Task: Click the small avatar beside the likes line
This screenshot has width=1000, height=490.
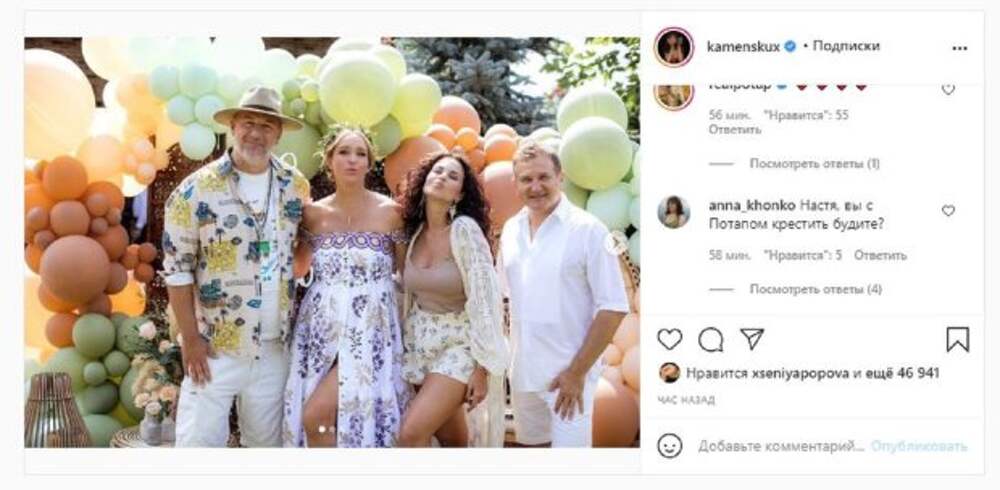Action: coord(669,372)
